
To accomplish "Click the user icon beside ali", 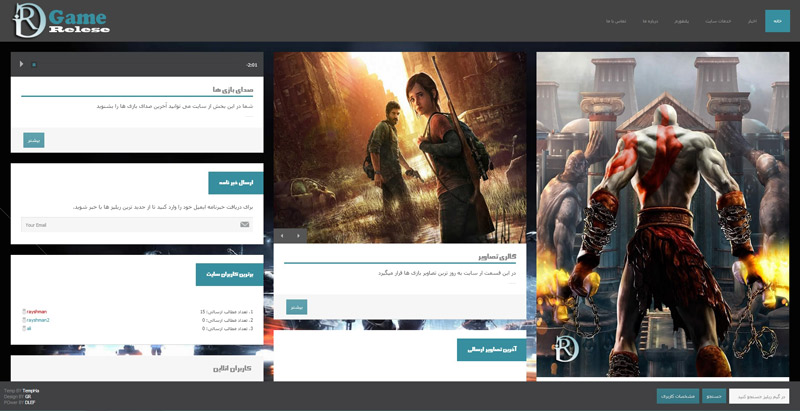I will coord(24,329).
